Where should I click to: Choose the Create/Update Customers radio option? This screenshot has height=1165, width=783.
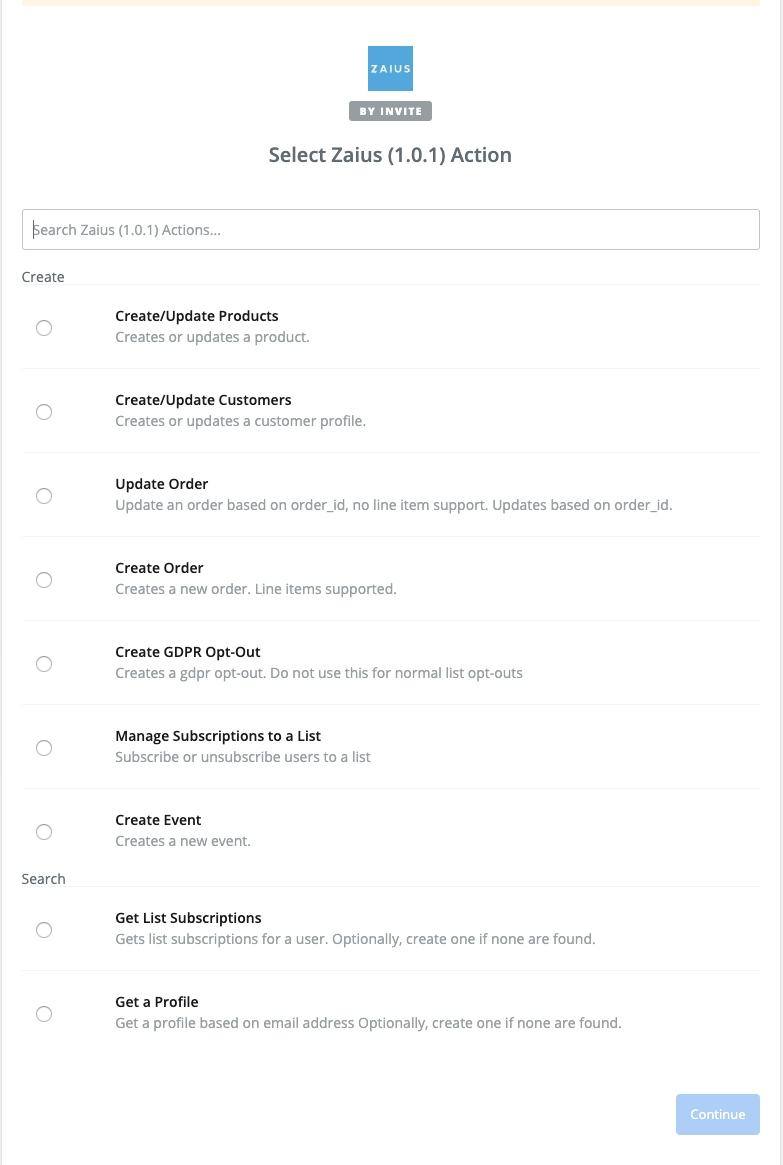coord(44,412)
